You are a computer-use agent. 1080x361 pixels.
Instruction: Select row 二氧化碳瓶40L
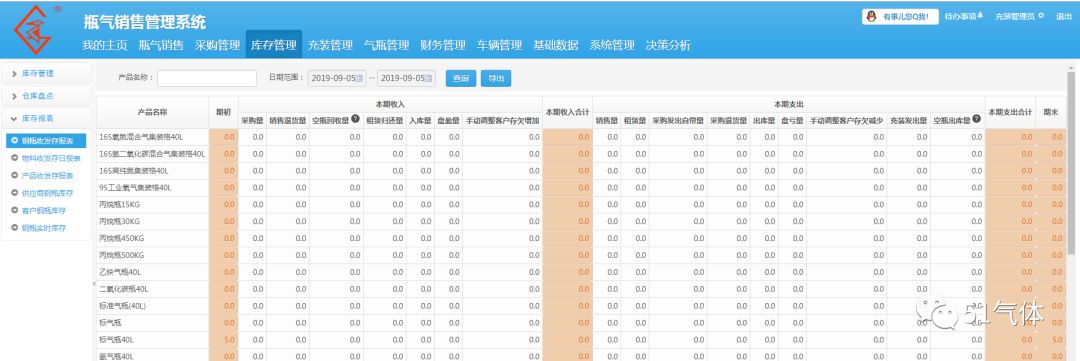581,289
